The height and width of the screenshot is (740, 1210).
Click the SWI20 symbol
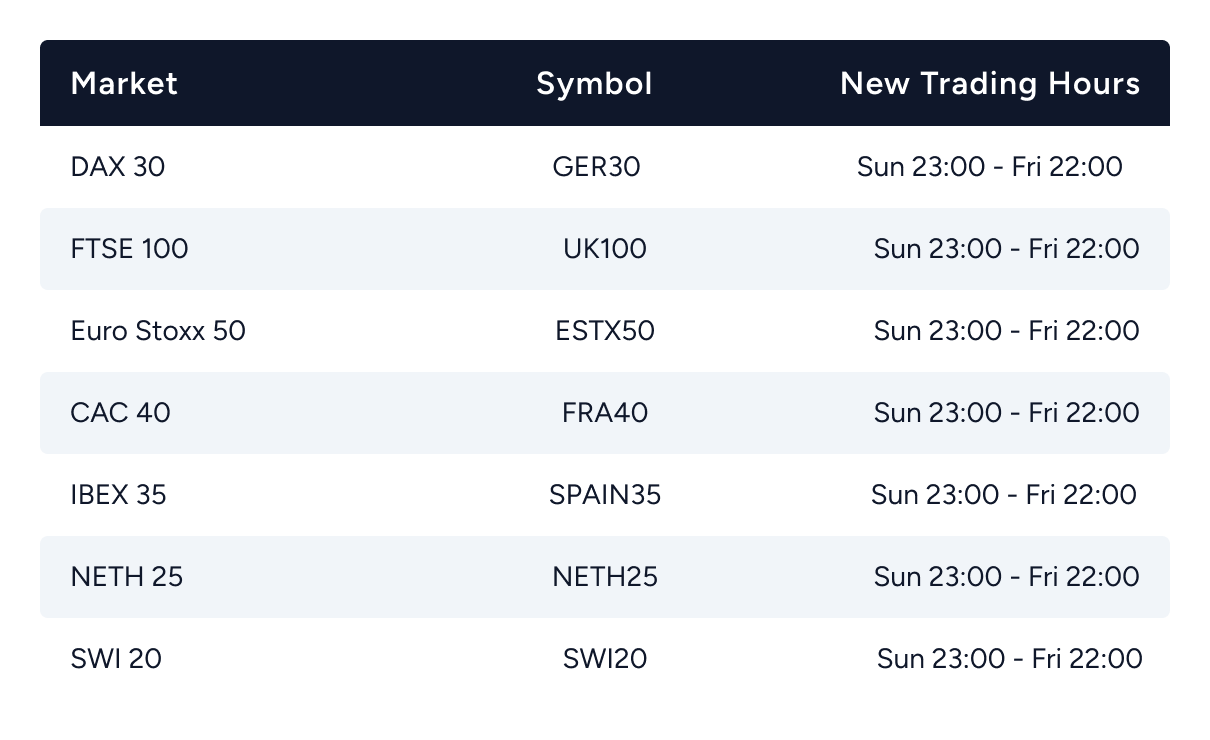605,658
